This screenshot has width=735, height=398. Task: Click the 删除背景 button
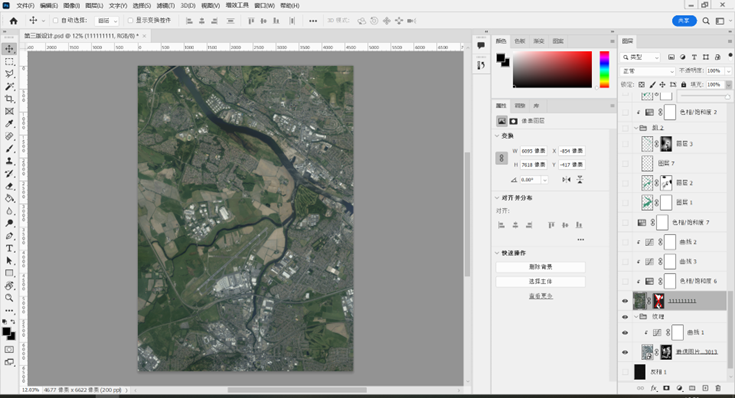(x=540, y=267)
